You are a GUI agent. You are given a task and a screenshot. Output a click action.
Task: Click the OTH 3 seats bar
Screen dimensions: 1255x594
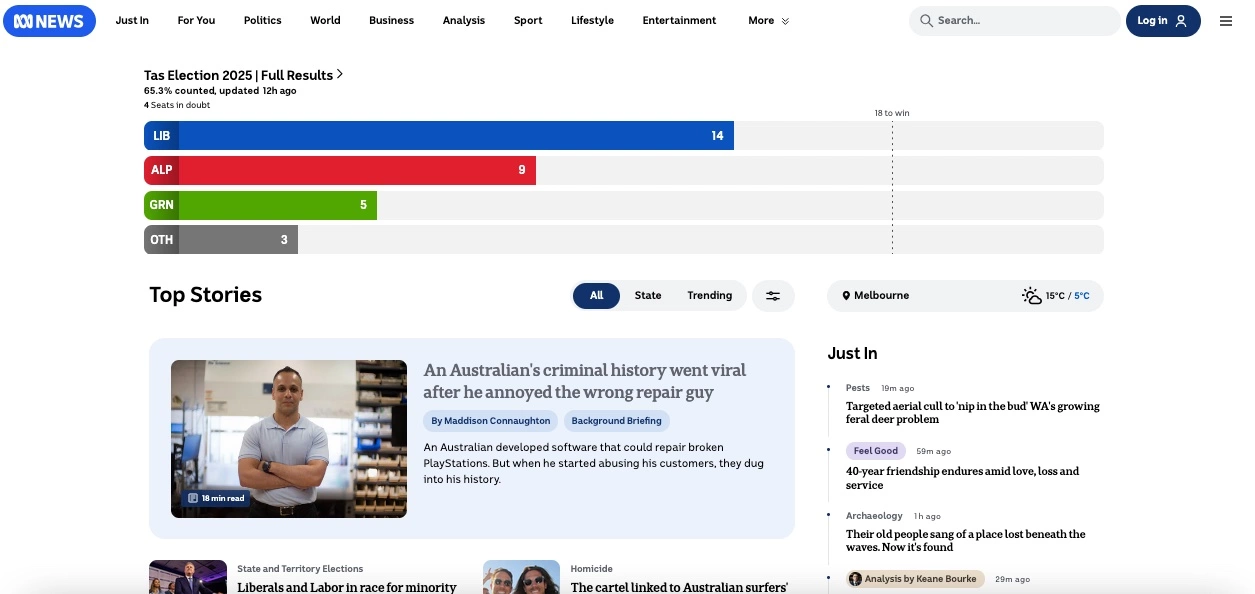pyautogui.click(x=221, y=240)
